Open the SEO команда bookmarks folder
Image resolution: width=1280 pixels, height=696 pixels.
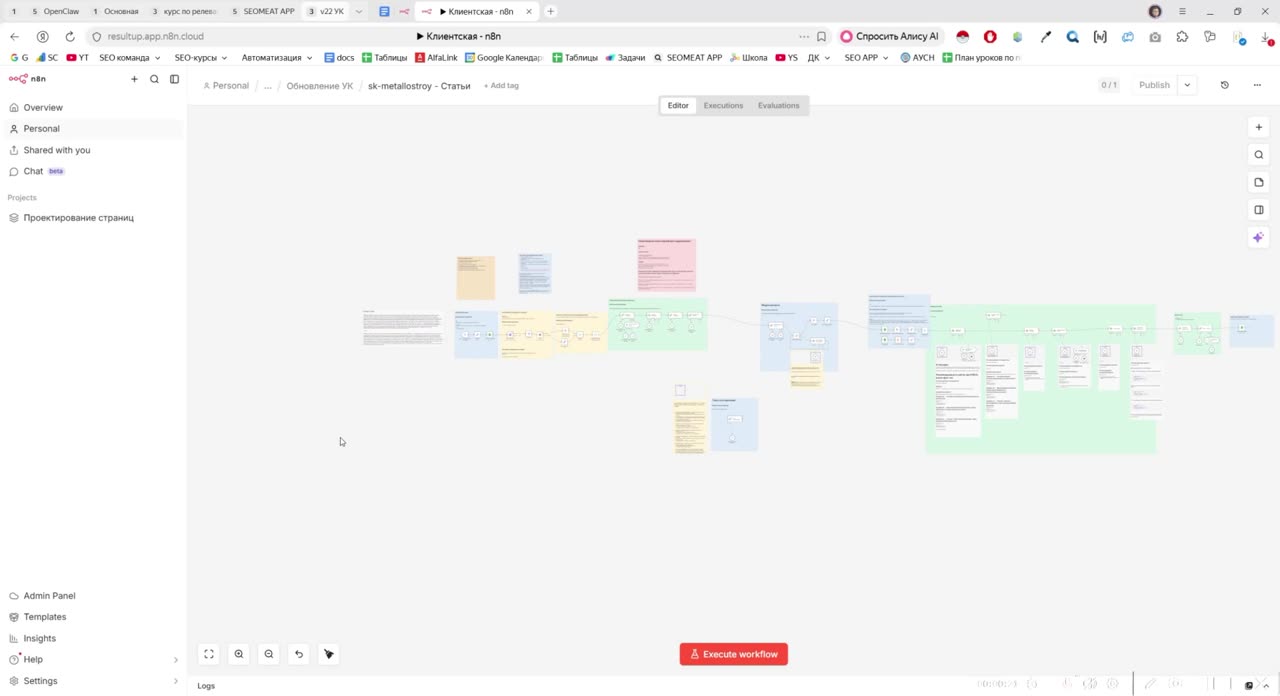pos(130,58)
